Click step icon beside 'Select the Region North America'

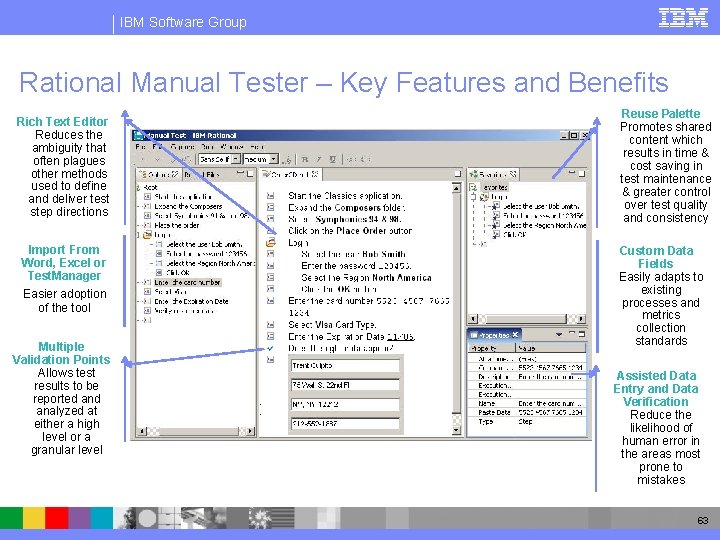point(271,277)
